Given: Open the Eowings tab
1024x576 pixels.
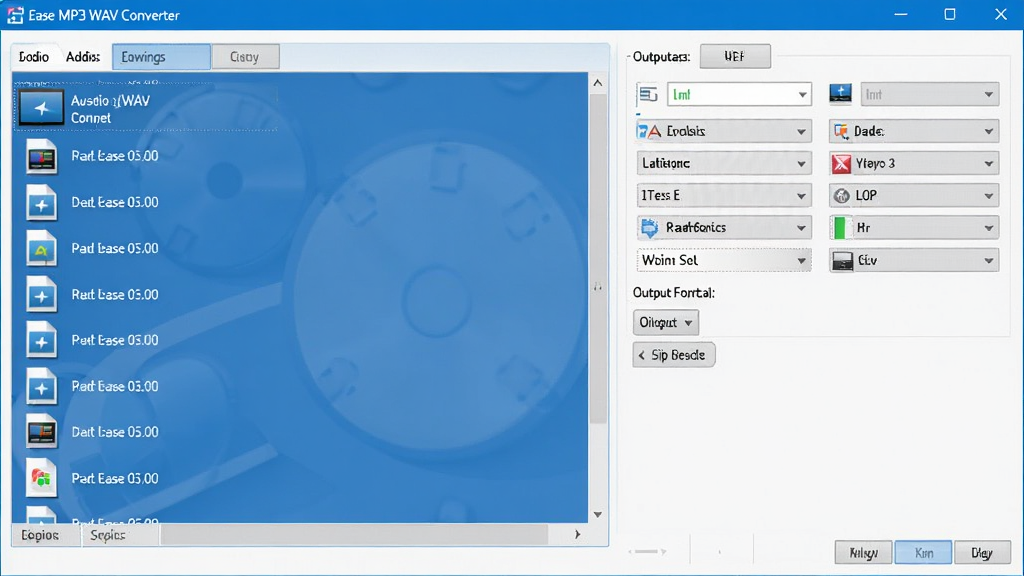Looking at the screenshot, I should [x=161, y=57].
